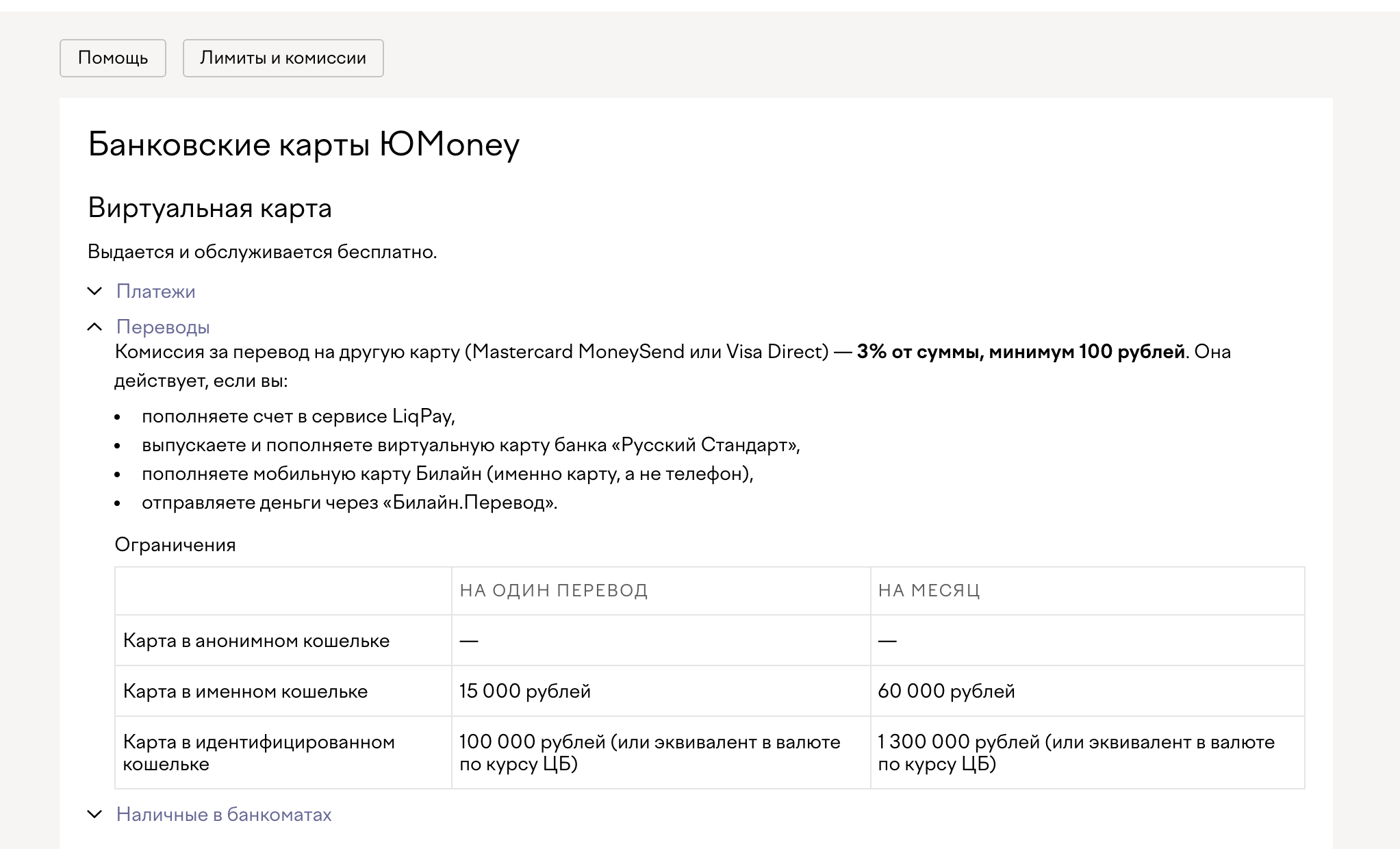Open the Платежи section link
The height and width of the screenshot is (849, 1400).
(156, 292)
